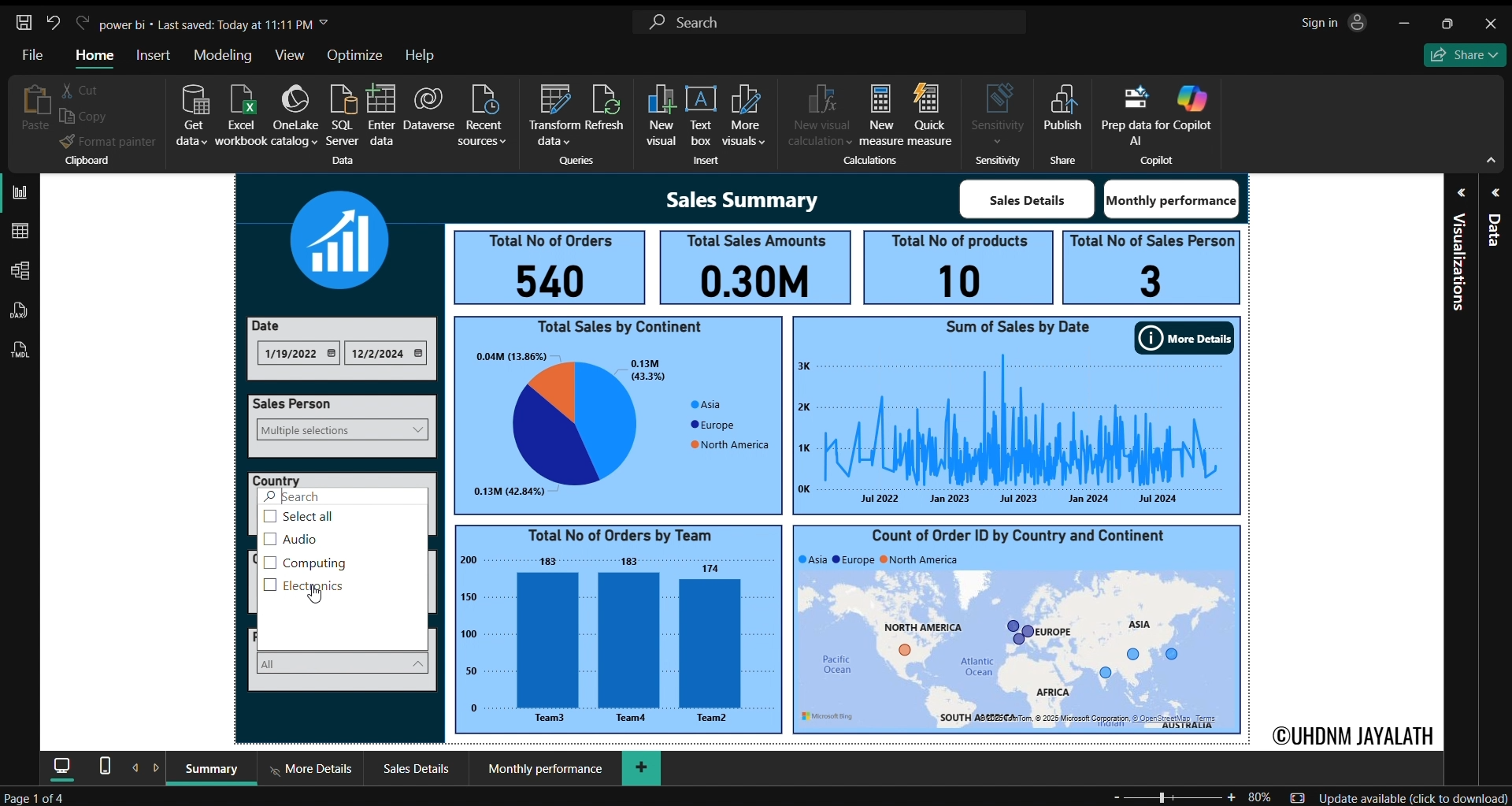
Task: Open the Modeling ribbon tab
Action: [x=223, y=56]
